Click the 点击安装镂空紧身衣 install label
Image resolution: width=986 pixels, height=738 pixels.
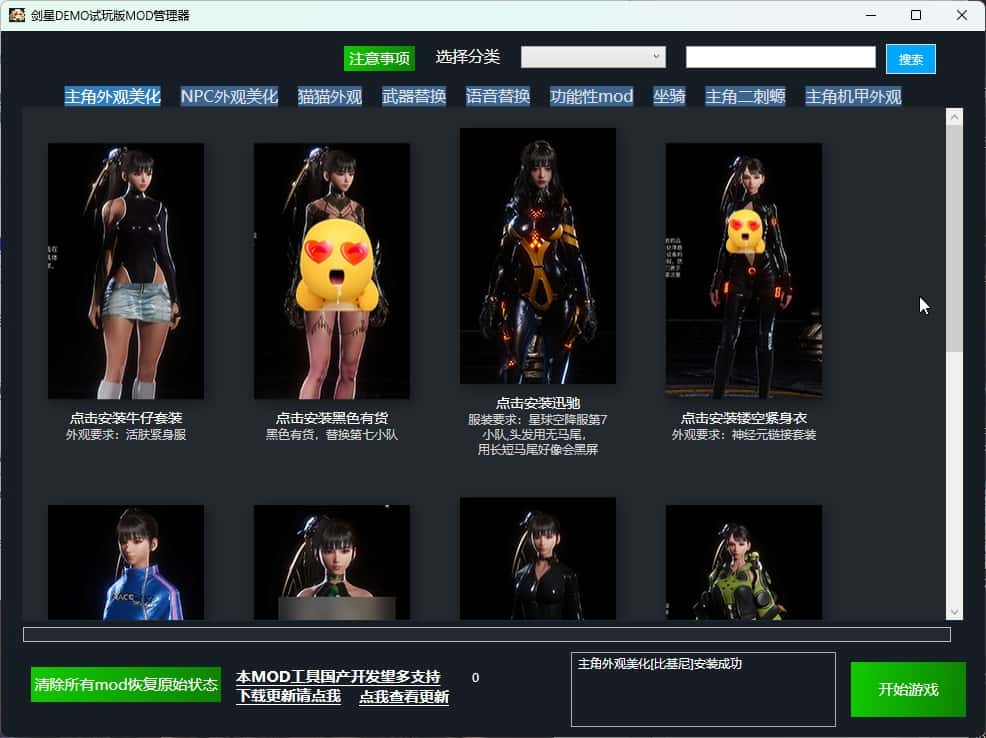pyautogui.click(x=744, y=418)
